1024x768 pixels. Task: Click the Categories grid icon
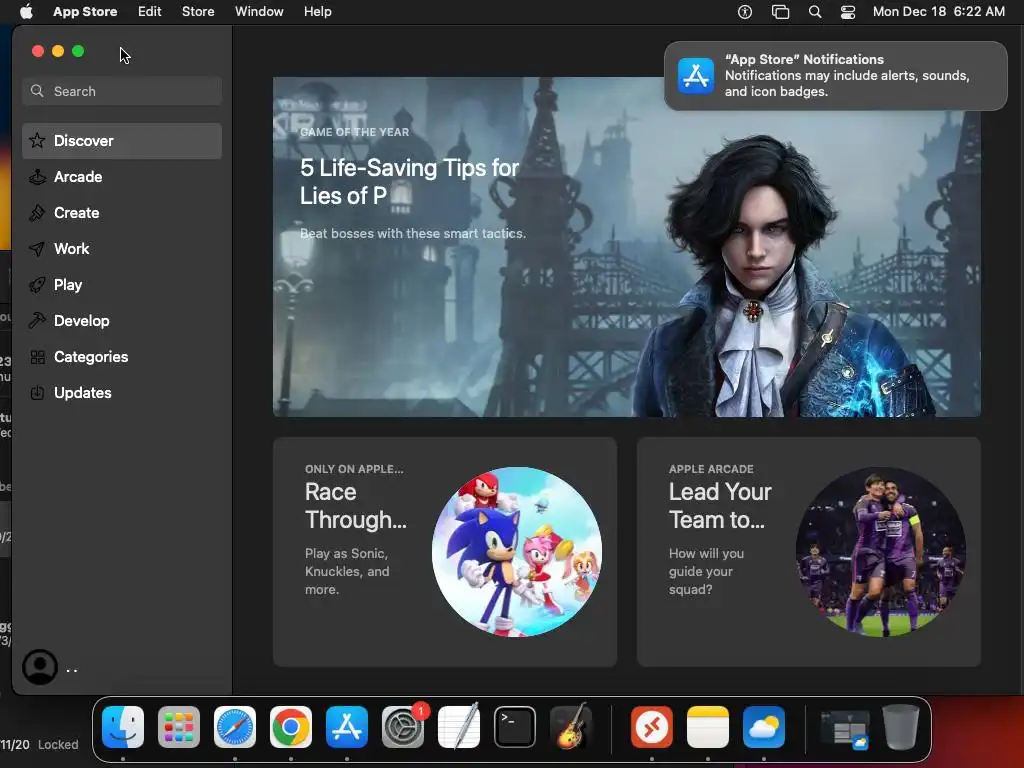click(37, 357)
